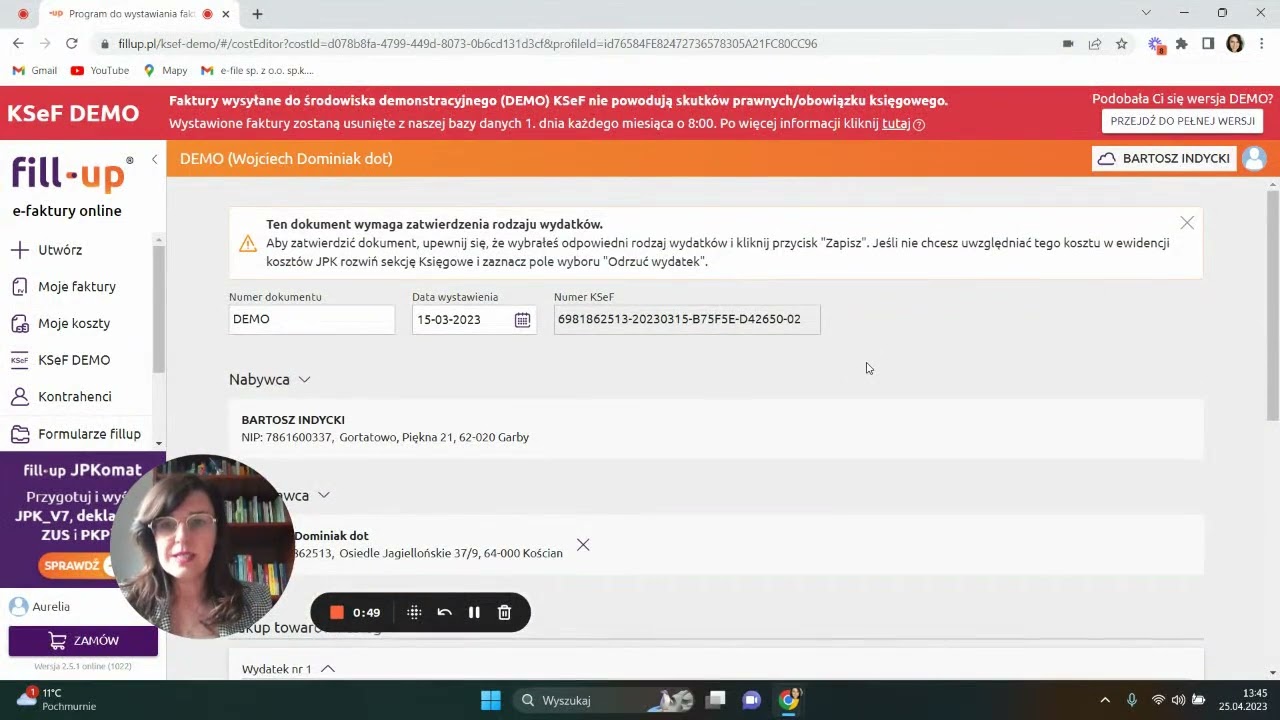Click PRZEJDŹ DO PEŁNEJ WERSJI button

pyautogui.click(x=1182, y=121)
